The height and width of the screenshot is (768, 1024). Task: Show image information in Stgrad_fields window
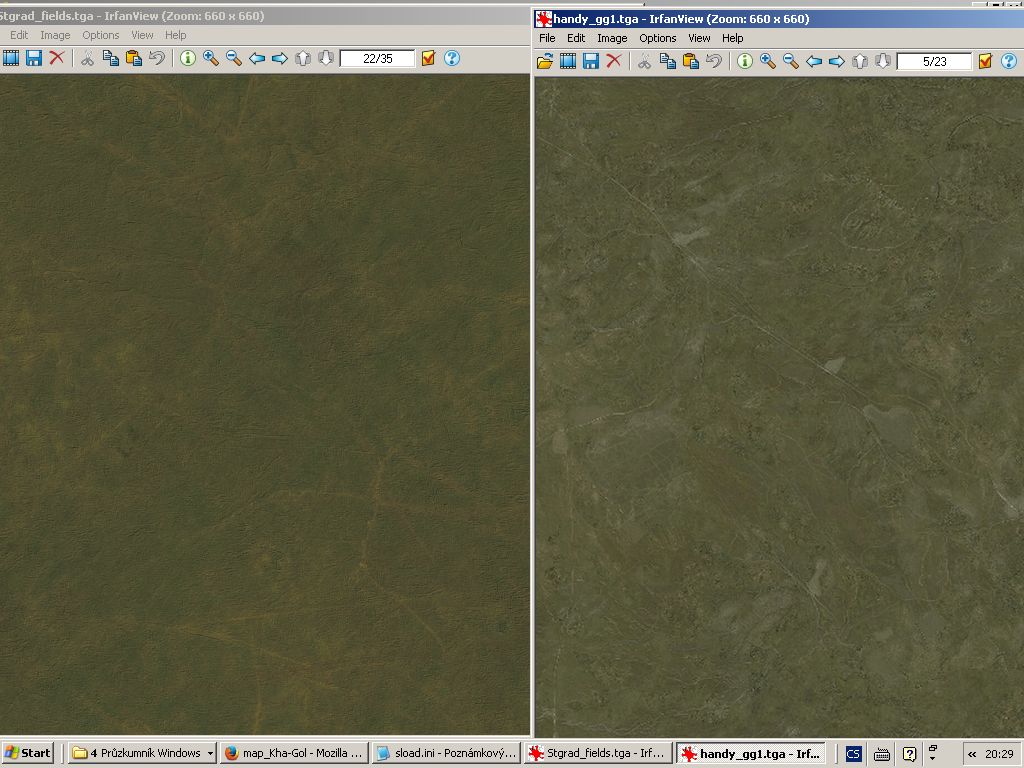click(x=187, y=58)
